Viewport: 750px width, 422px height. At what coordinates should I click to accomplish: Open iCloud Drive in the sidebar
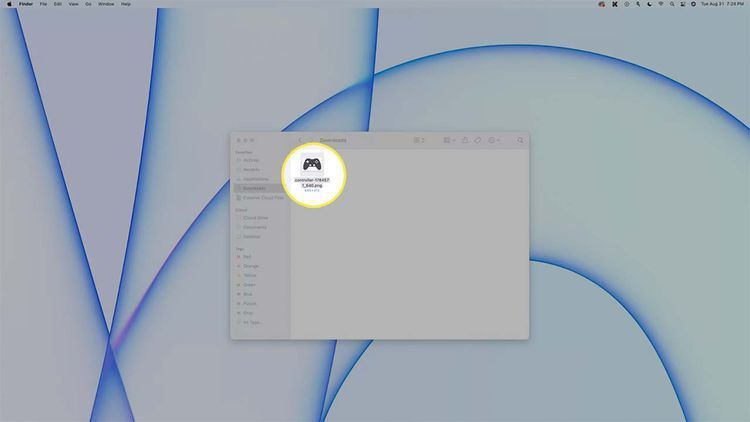coord(255,217)
